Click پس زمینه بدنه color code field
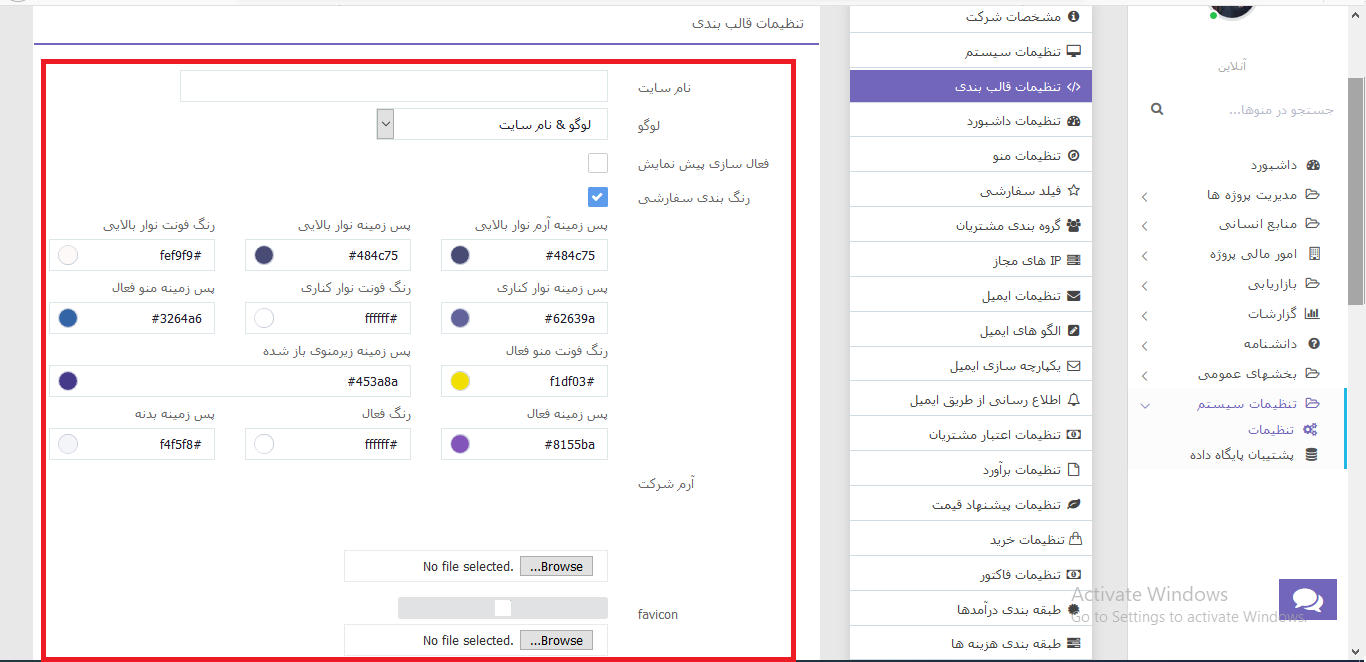This screenshot has height=662, width=1366. click(131, 444)
